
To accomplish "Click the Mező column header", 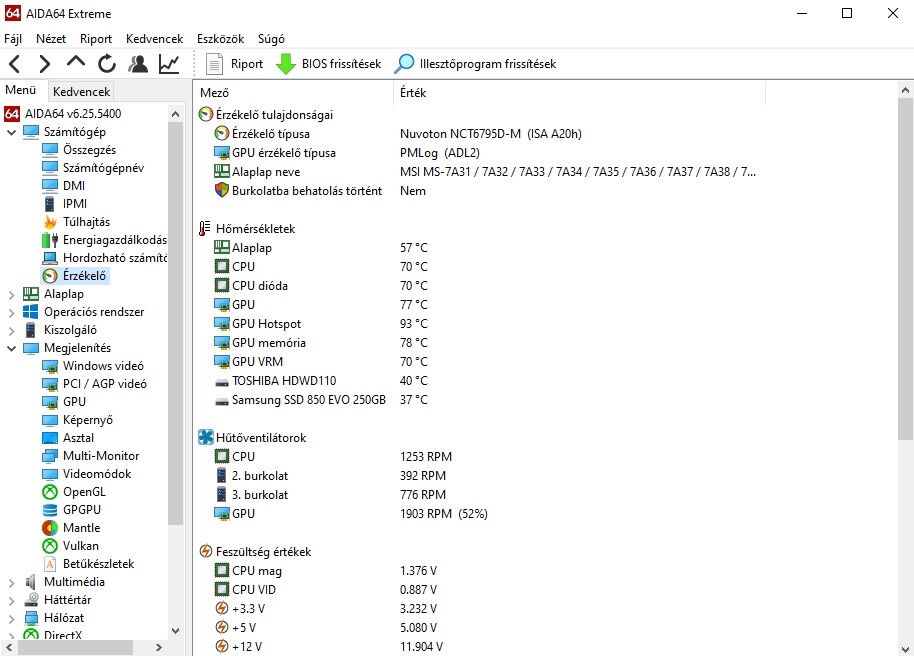I will (294, 92).
